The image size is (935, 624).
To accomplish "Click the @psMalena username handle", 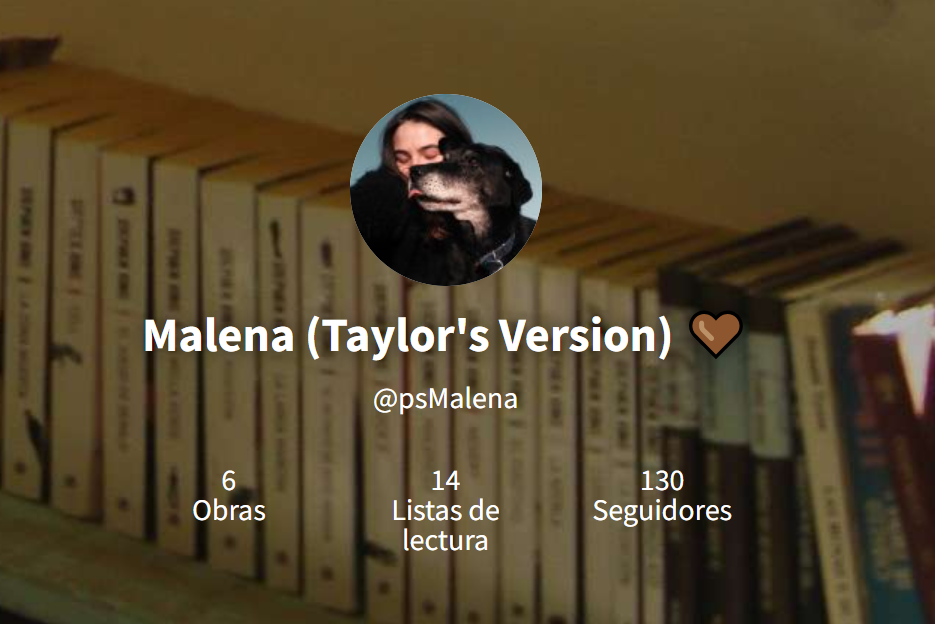I will (445, 399).
